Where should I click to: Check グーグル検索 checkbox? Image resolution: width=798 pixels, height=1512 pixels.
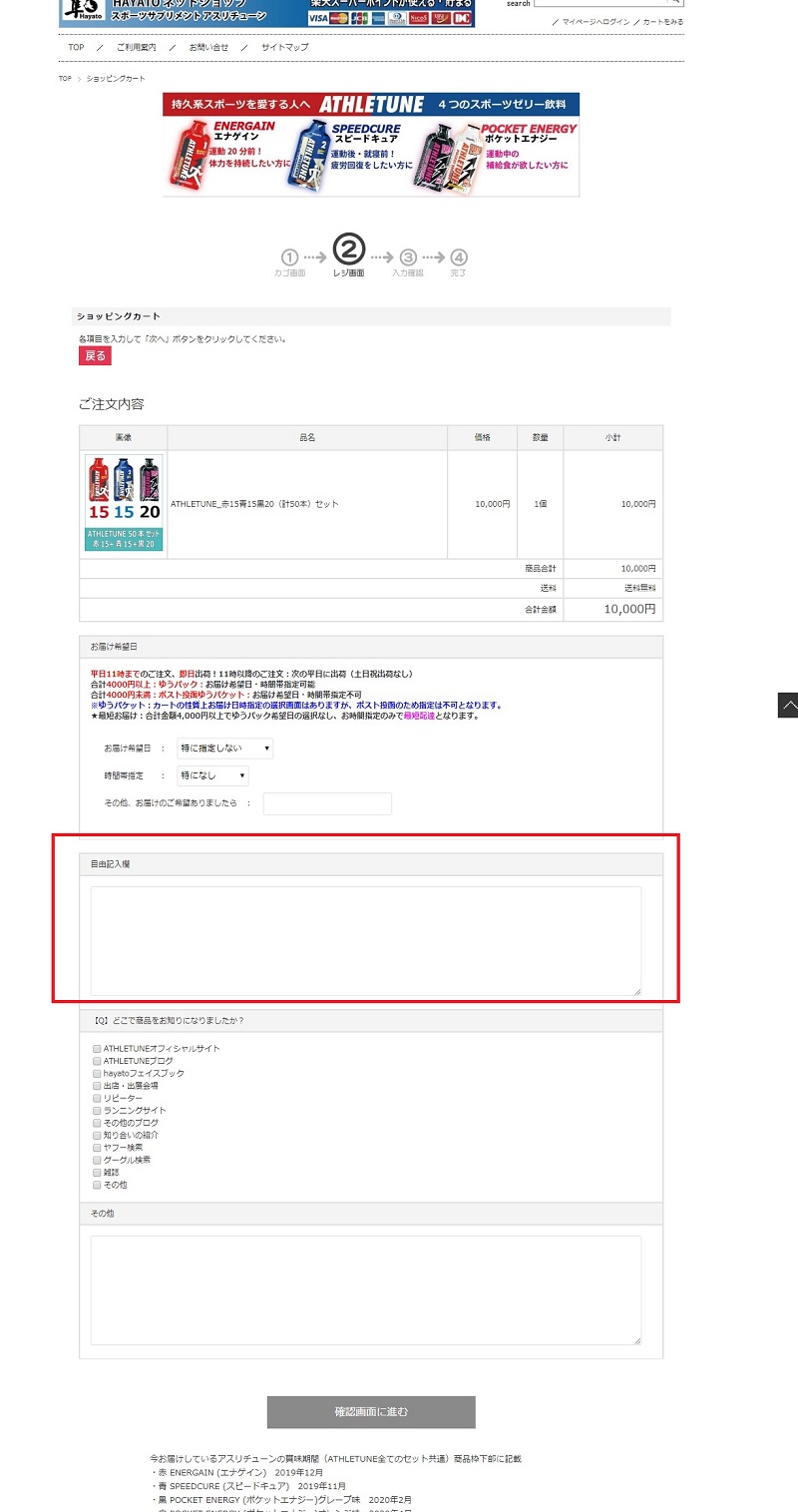coord(97,1160)
